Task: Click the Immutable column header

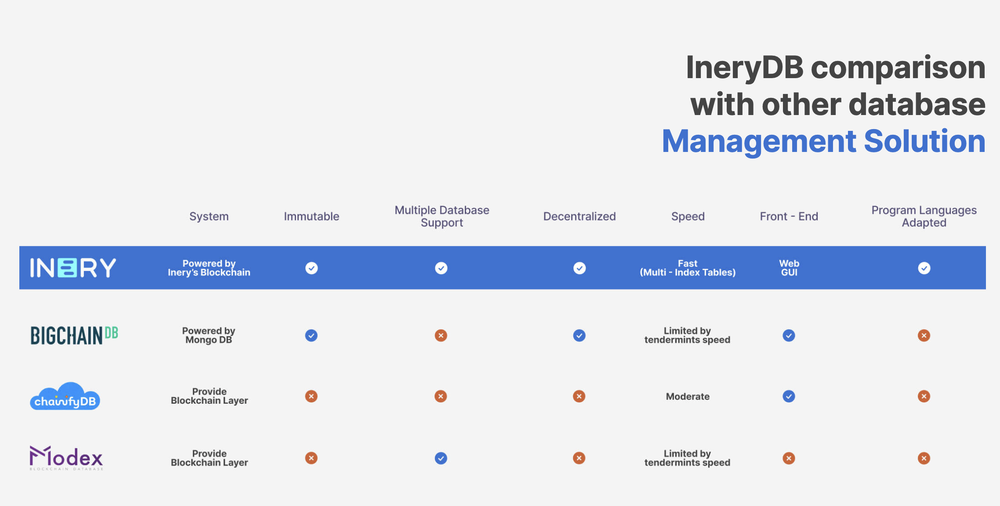Action: (311, 216)
